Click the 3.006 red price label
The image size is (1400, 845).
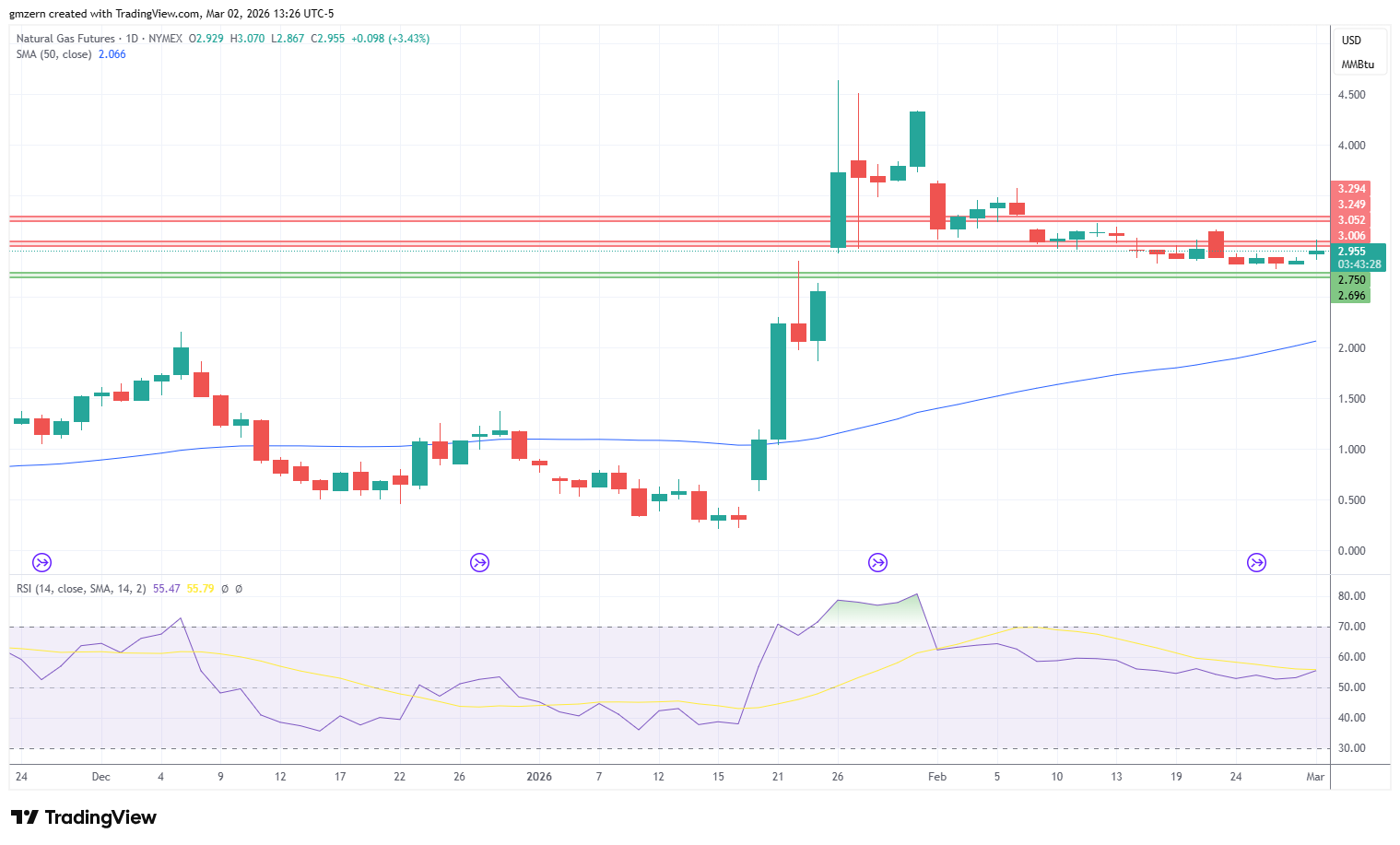[1352, 236]
